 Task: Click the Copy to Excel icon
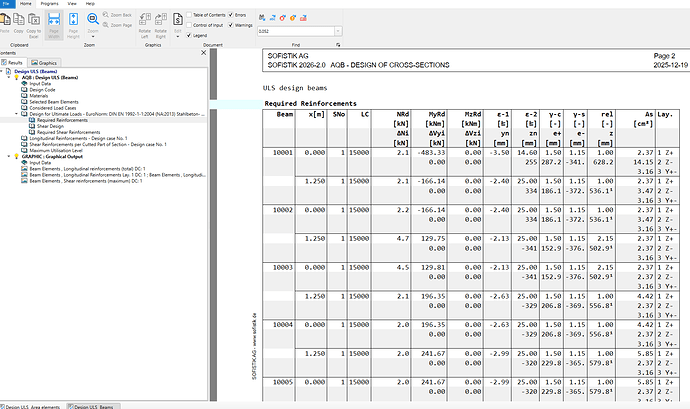point(35,20)
